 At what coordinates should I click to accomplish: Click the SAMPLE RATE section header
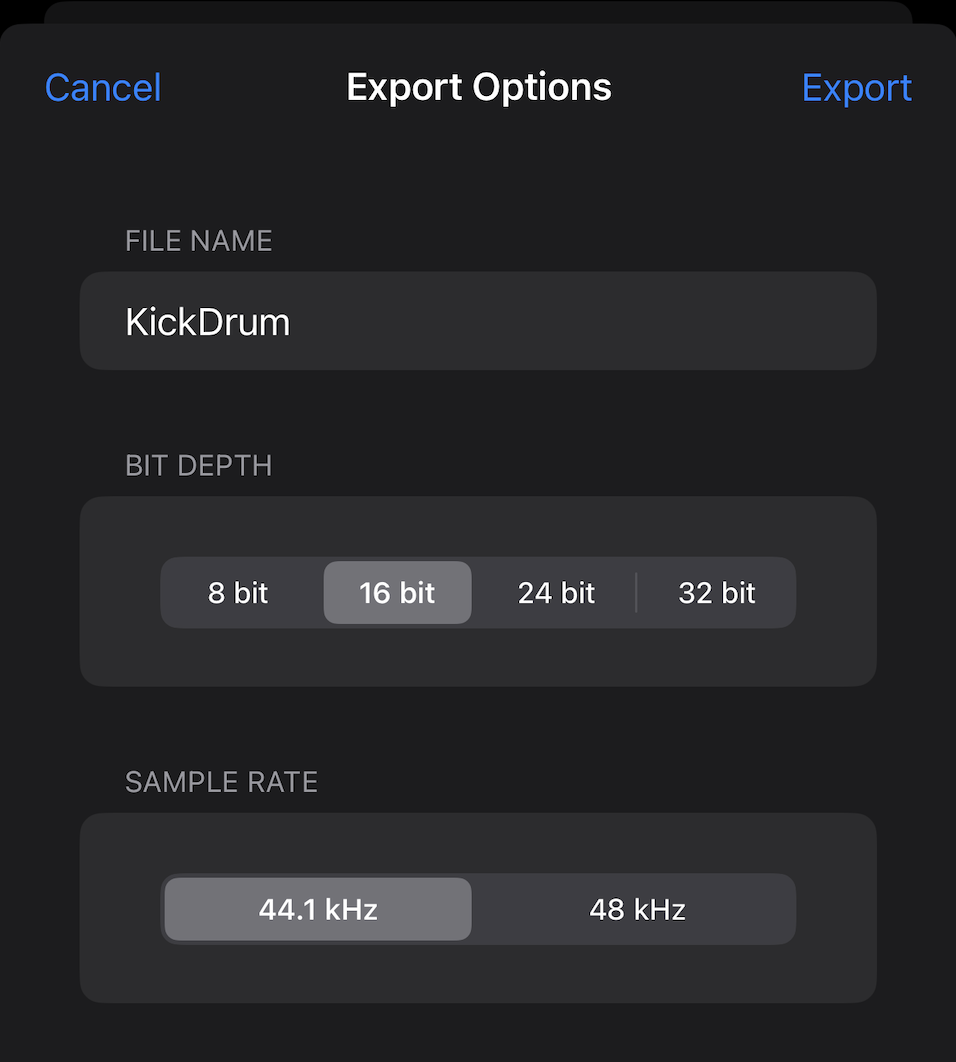pos(221,782)
